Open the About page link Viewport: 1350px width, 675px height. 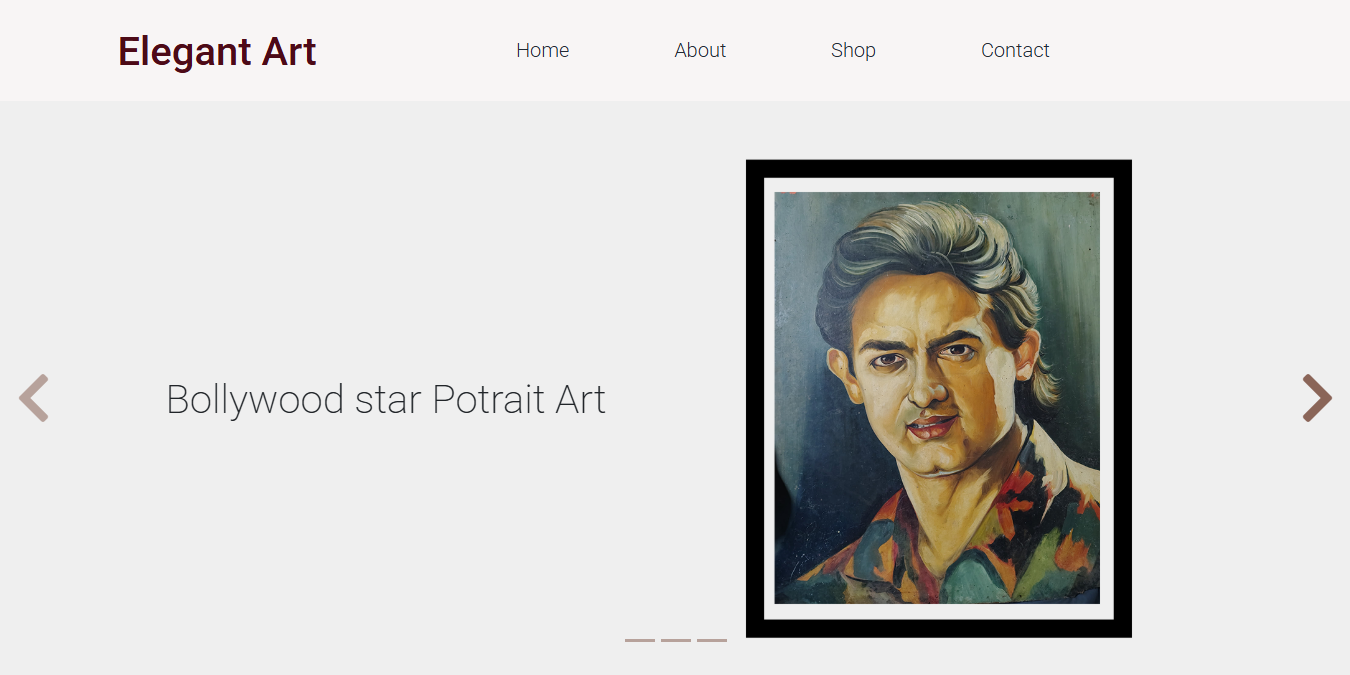[x=700, y=50]
